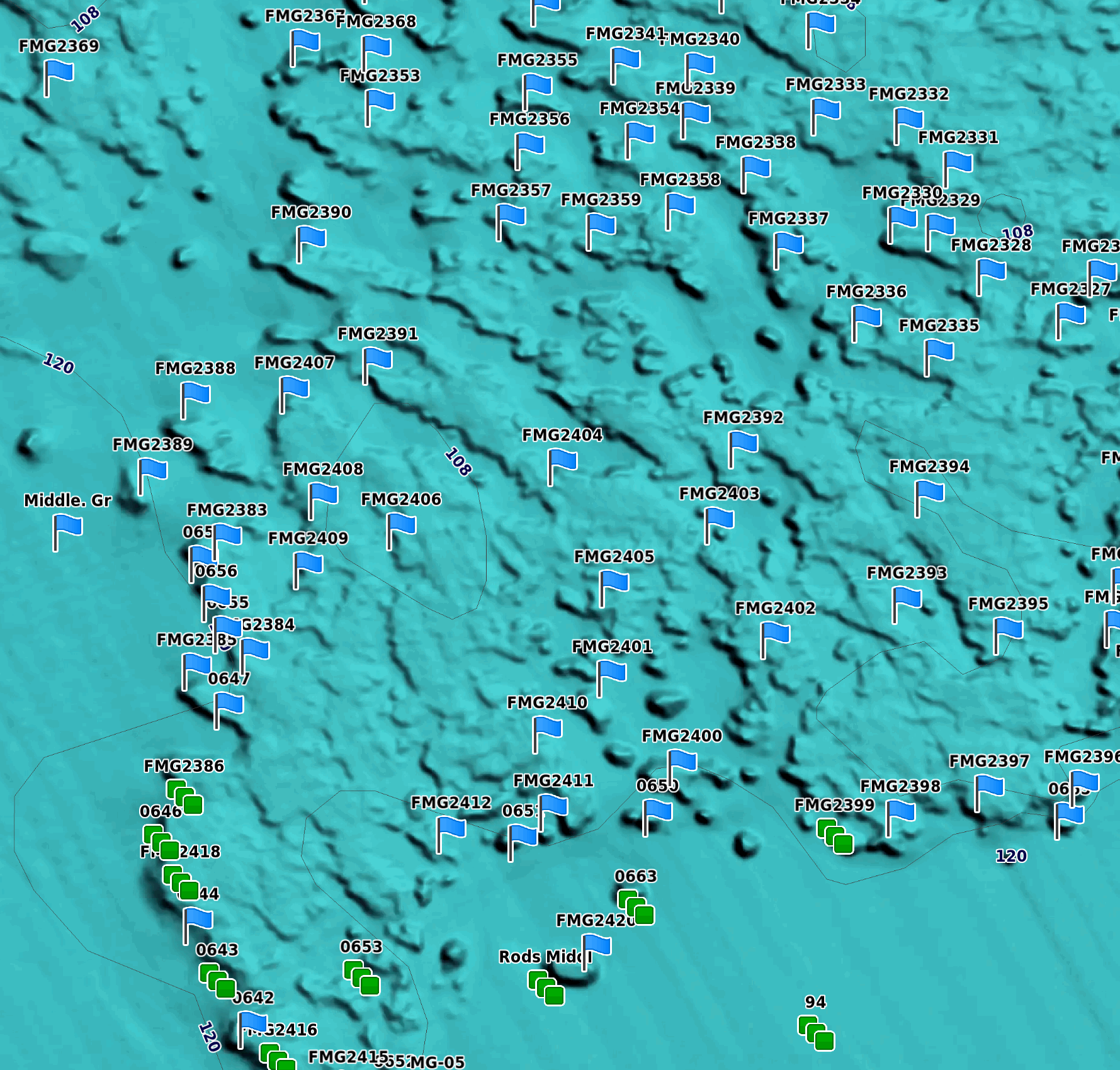
Task: Click the FMG2333 flag marker
Action: 825,116
